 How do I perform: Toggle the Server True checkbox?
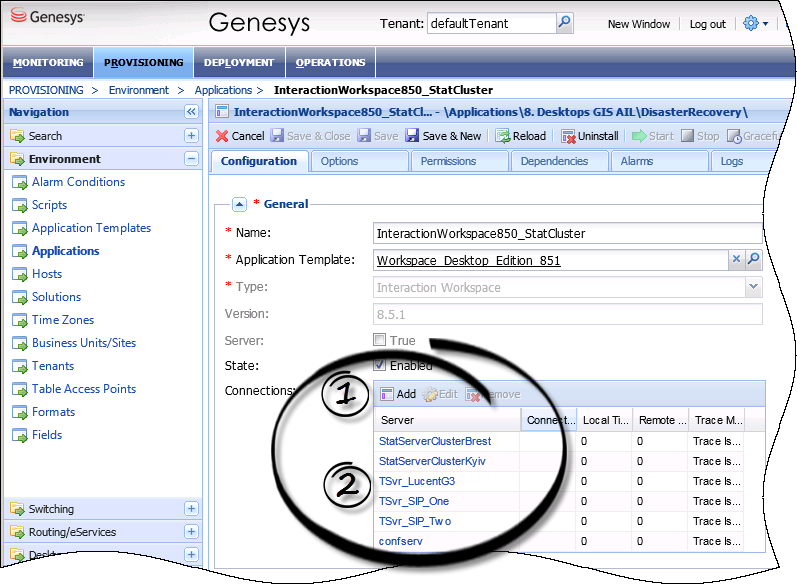pyautogui.click(x=380, y=341)
